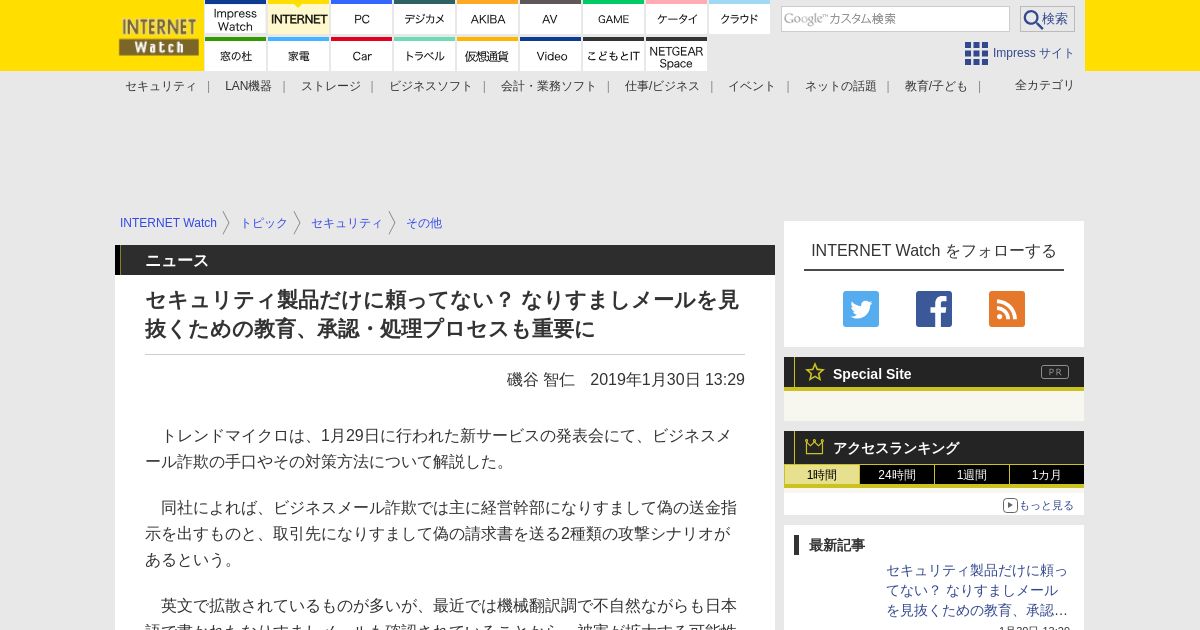Open the イベント category menu
The image size is (1200, 630).
(752, 86)
